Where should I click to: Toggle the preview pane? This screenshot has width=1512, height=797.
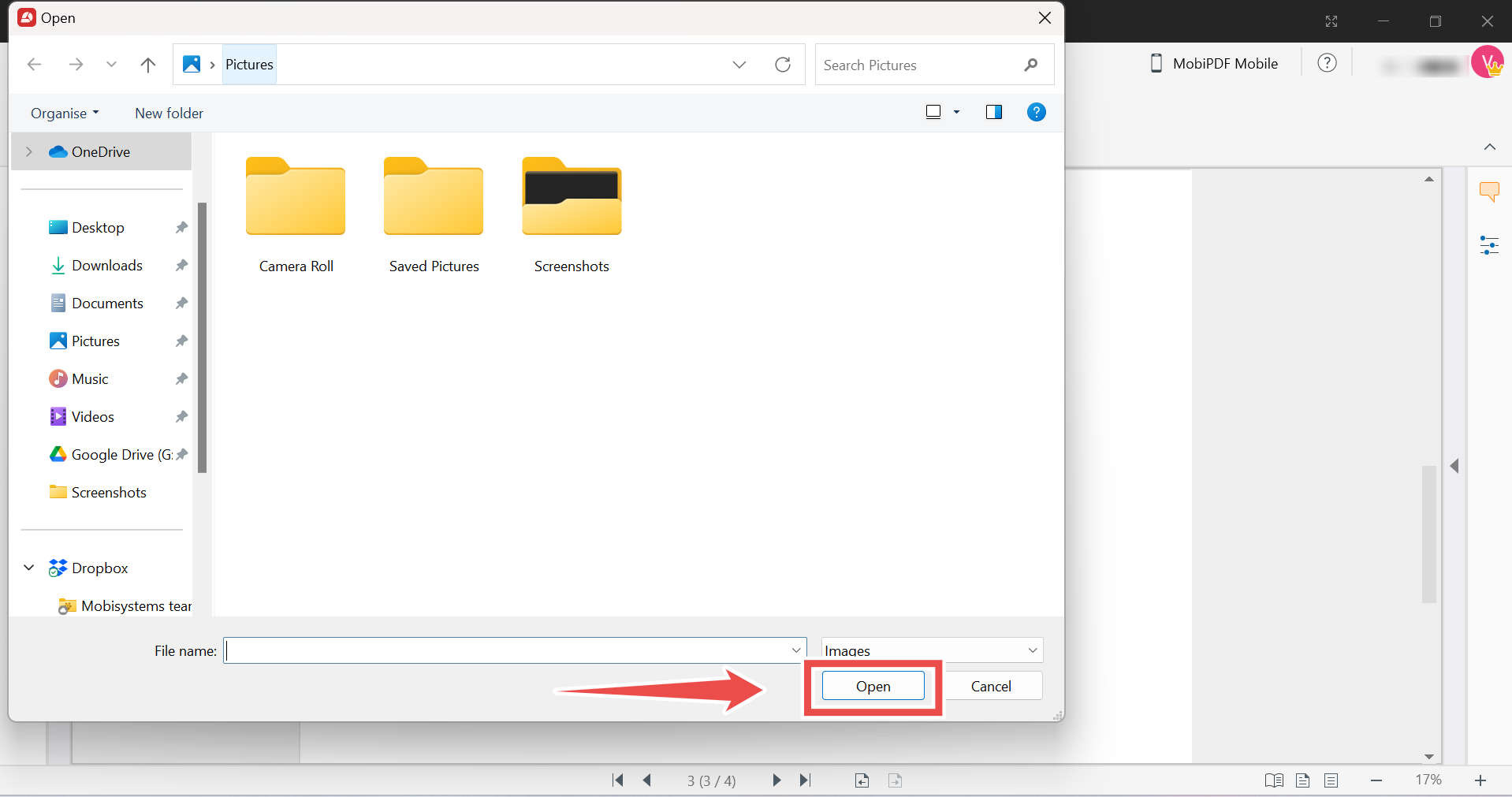pyautogui.click(x=994, y=112)
